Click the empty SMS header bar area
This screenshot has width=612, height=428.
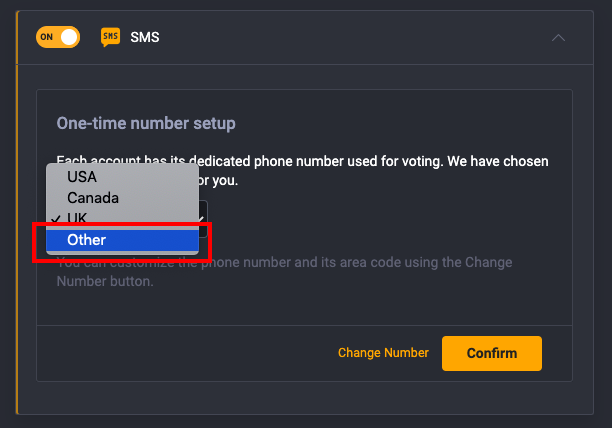(351, 37)
